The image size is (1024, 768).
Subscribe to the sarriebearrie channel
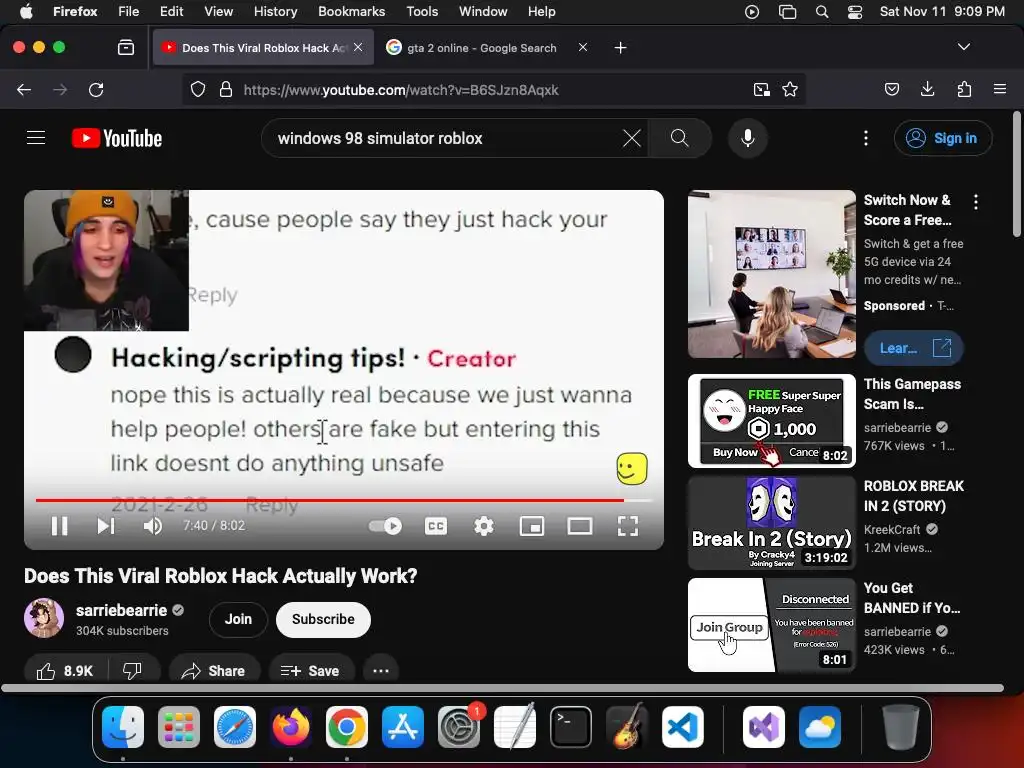coord(323,619)
